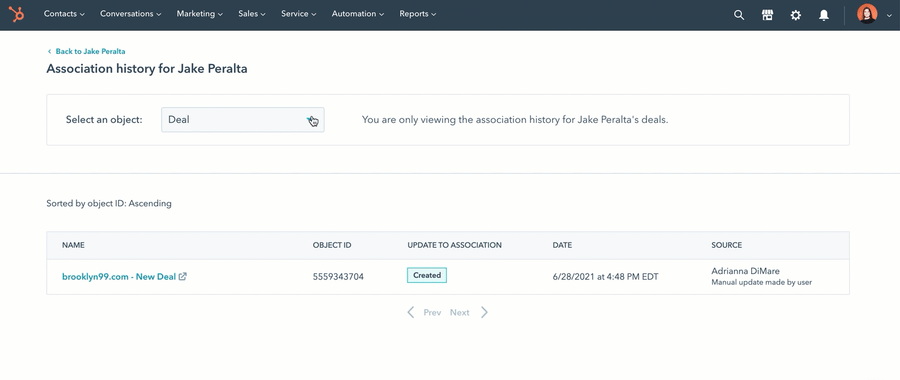Screen dimensions: 900x380
Task: Click the UPDATE TO ASSOCIATION column header
Action: tap(455, 245)
